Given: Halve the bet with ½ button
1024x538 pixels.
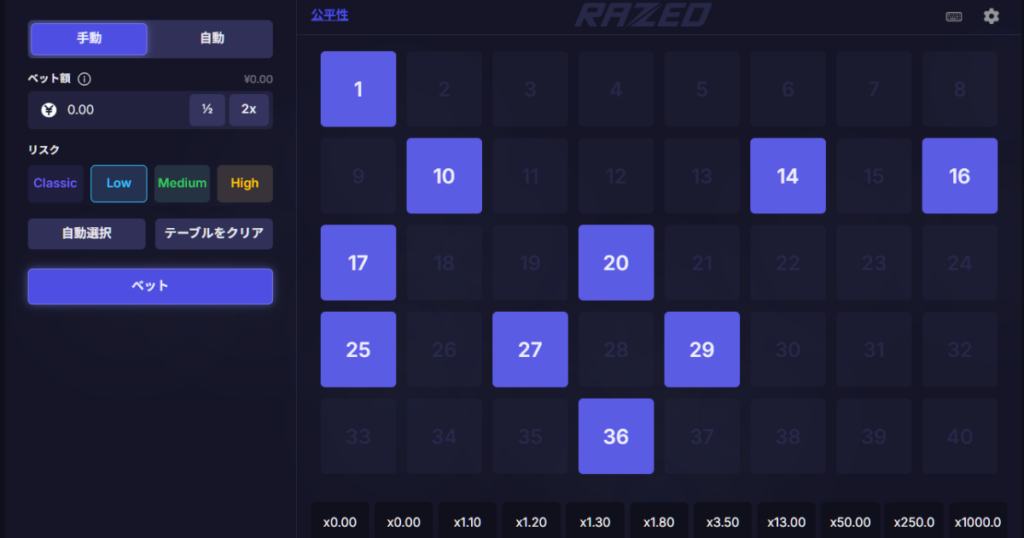Looking at the screenshot, I should point(207,110).
